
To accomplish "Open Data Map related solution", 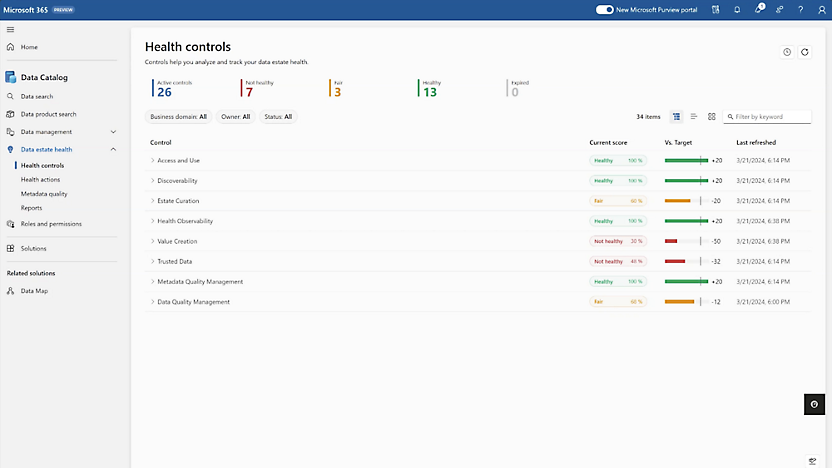I will click(34, 291).
